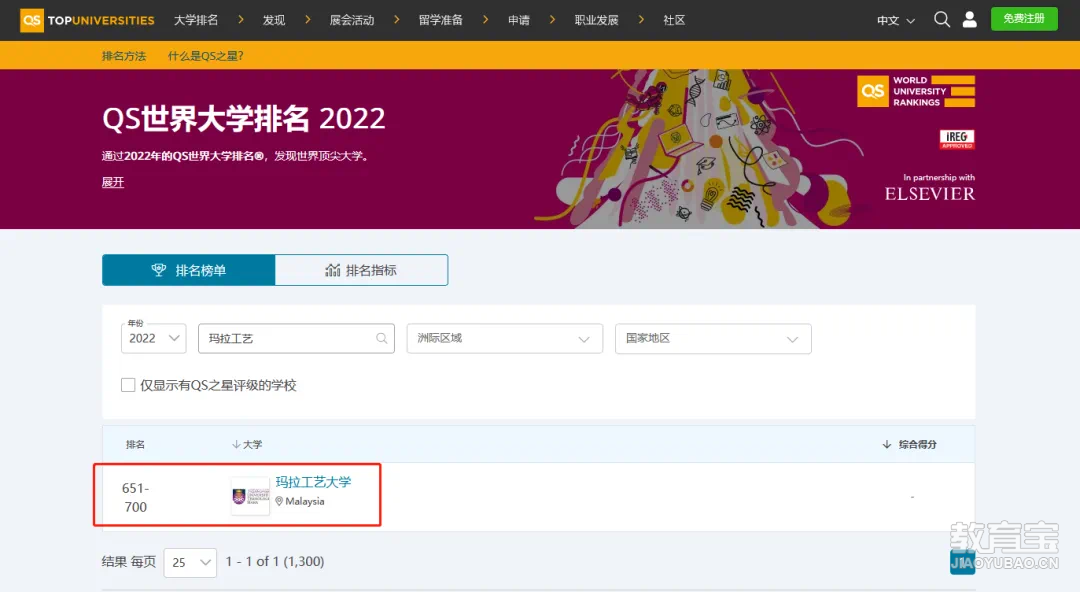Click the trophy icon in 排名榜单 tab

158,269
